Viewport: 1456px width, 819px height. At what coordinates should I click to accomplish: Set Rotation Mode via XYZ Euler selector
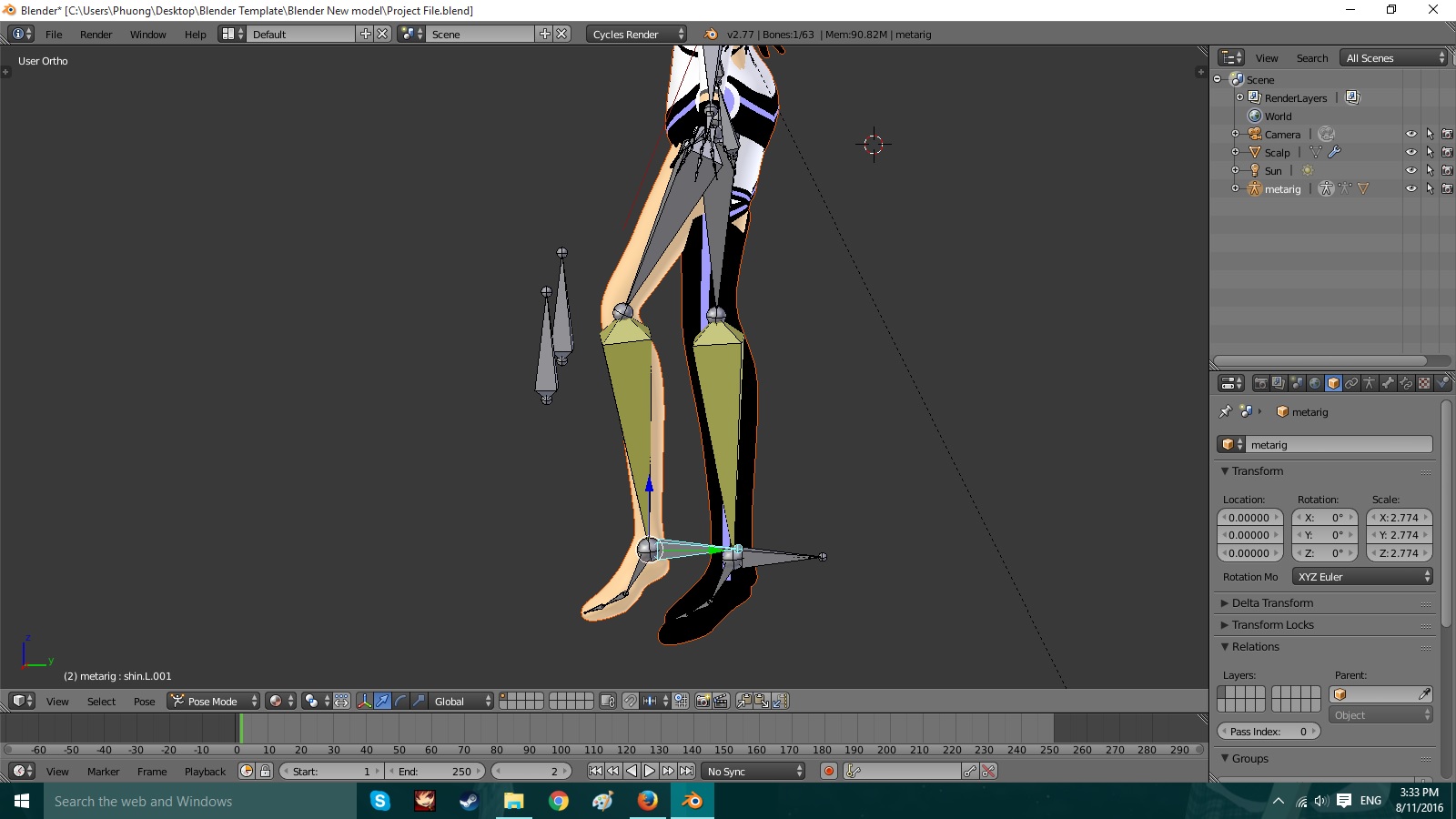[1361, 576]
